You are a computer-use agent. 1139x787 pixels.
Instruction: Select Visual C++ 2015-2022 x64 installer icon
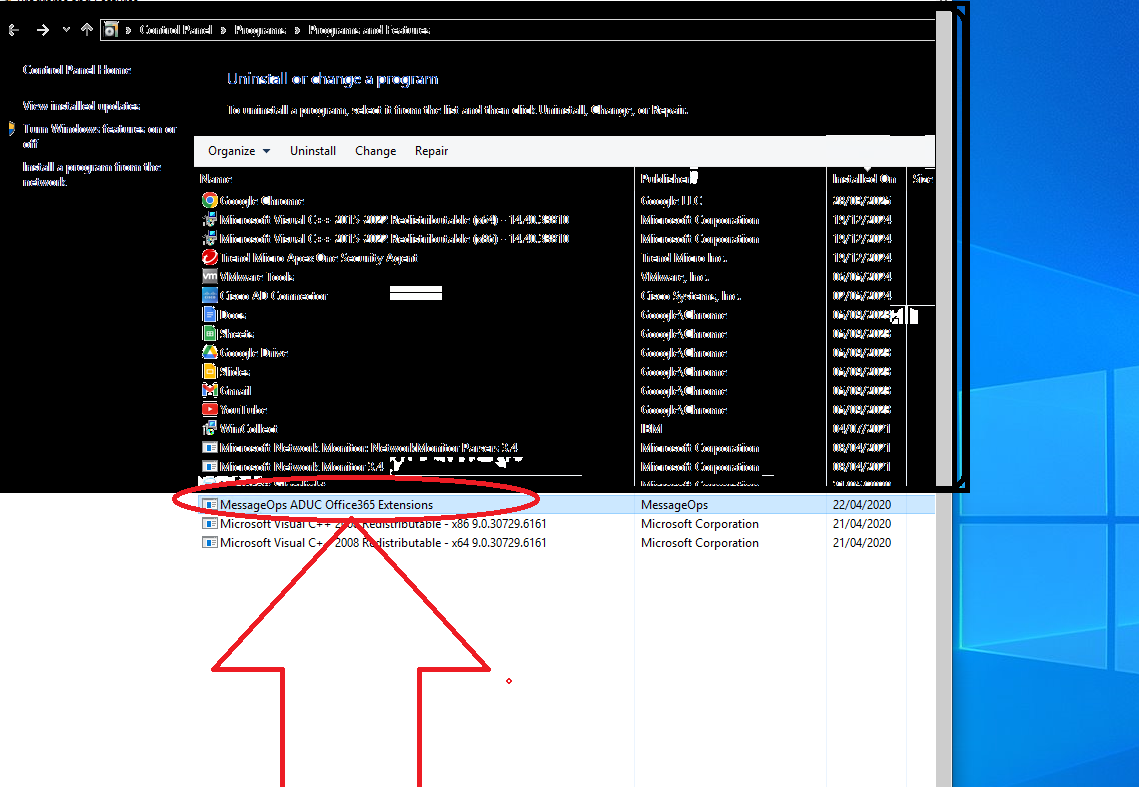(209, 219)
